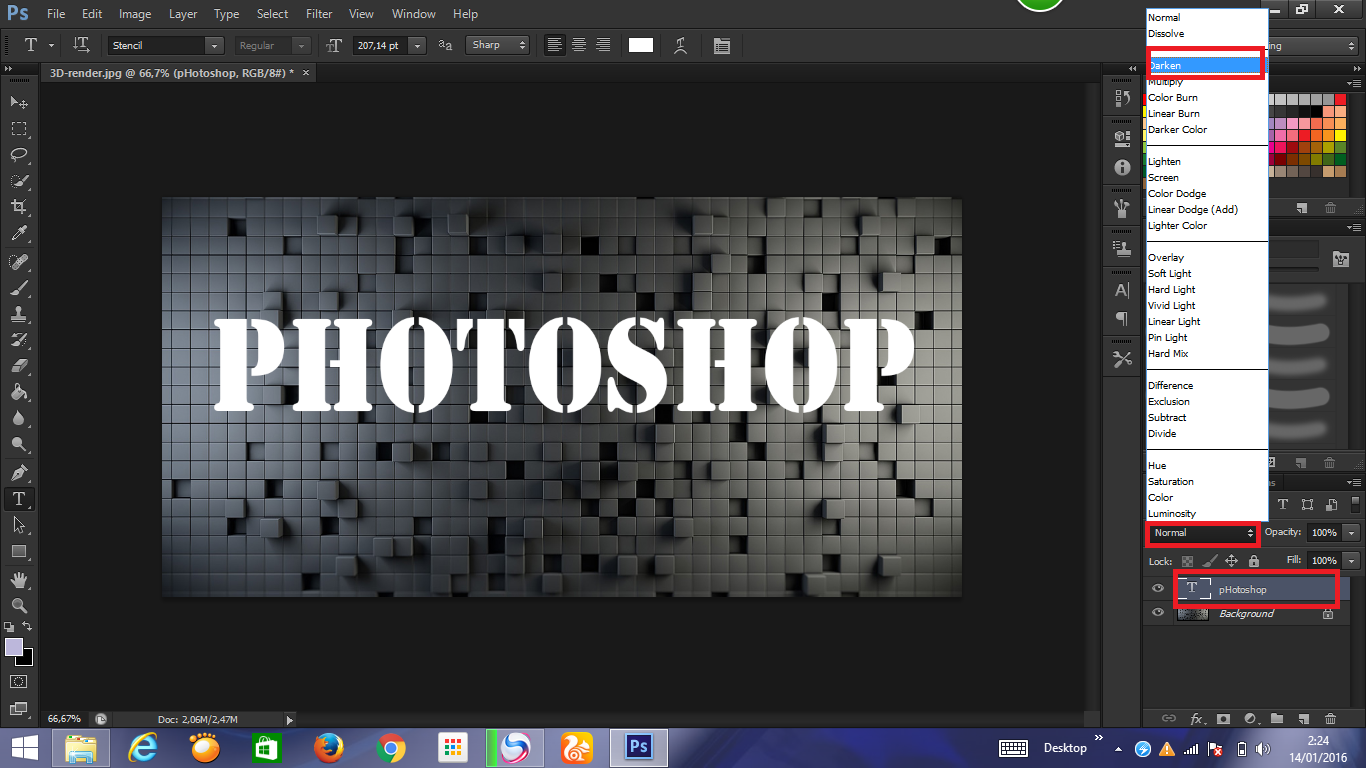Open the File menu
The height and width of the screenshot is (768, 1366).
coord(56,14)
